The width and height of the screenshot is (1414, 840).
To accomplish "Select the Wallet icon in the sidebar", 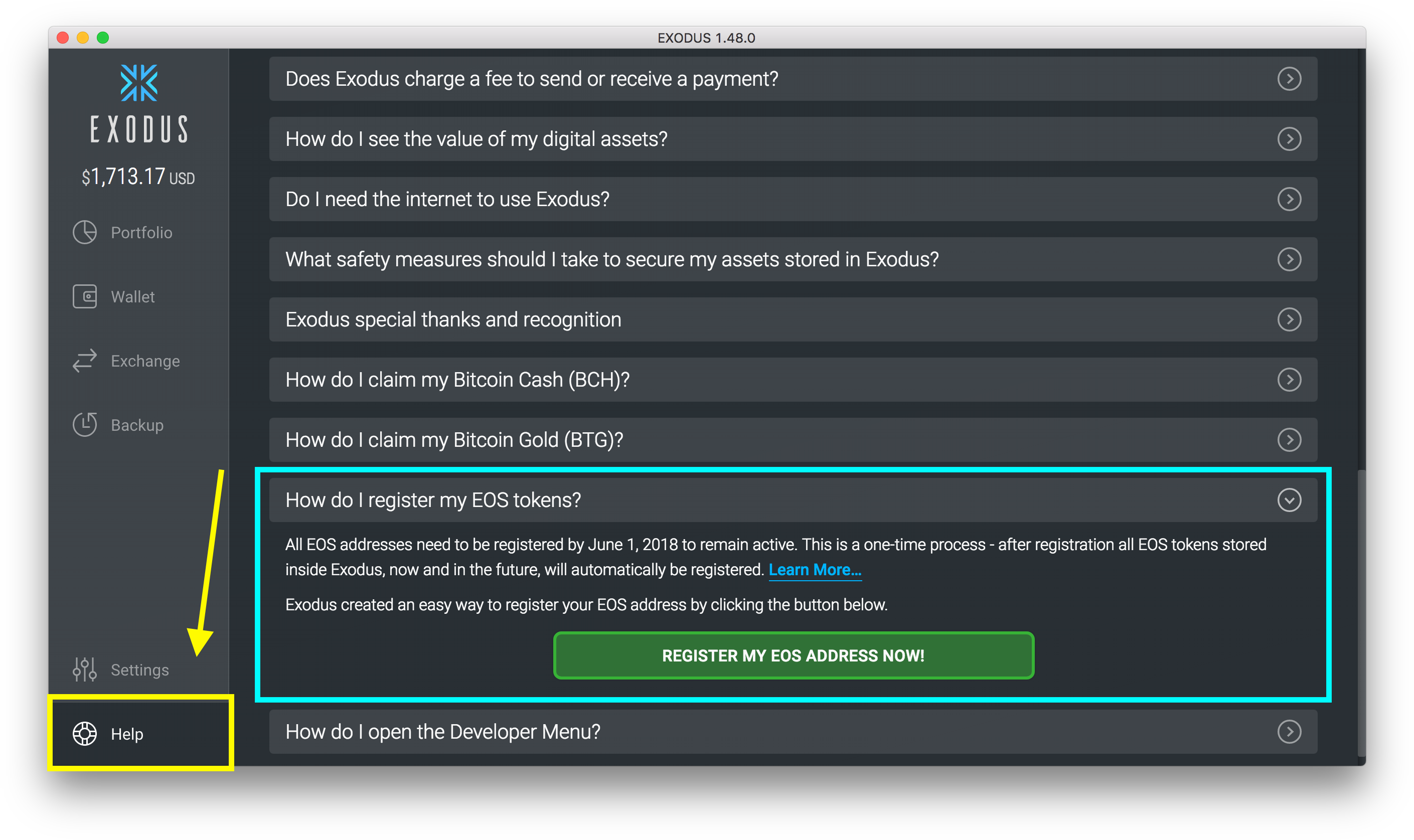I will coord(84,296).
